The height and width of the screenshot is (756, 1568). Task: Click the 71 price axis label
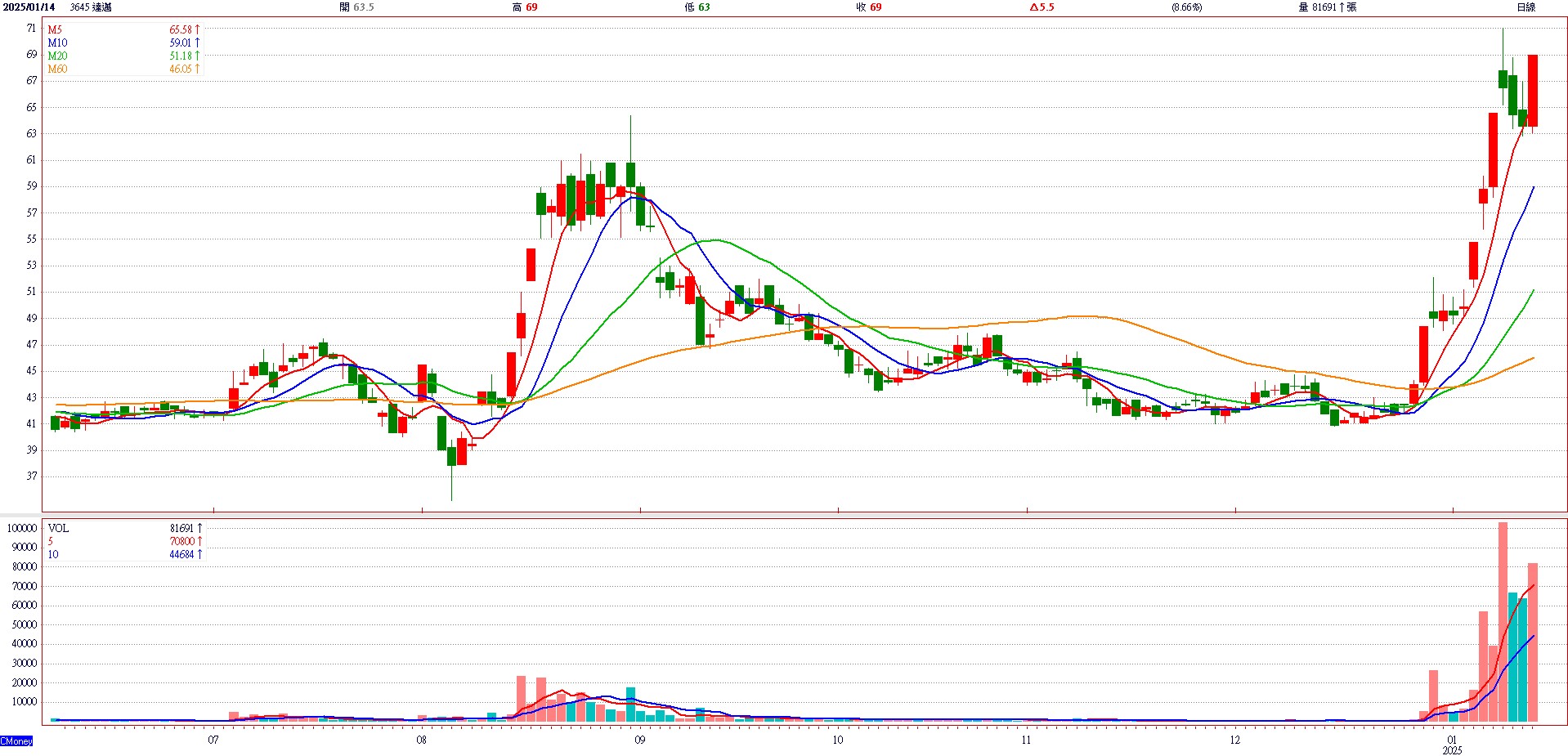pyautogui.click(x=31, y=28)
